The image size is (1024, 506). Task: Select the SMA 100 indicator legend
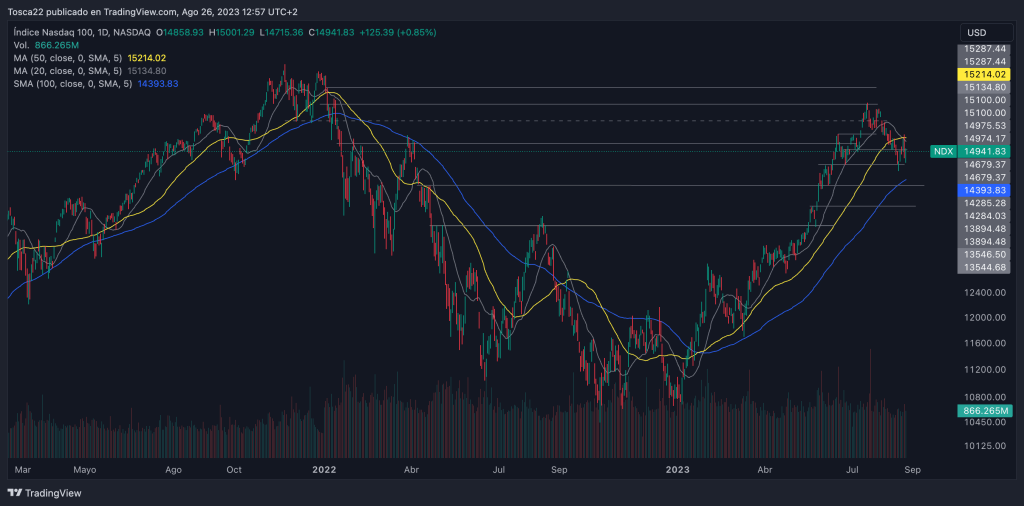click(96, 84)
